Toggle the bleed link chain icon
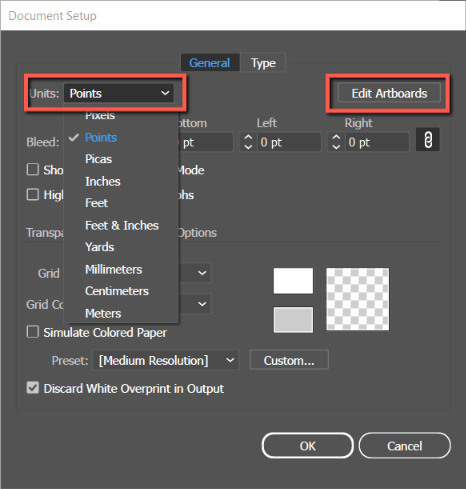The width and height of the screenshot is (466, 489). (428, 140)
